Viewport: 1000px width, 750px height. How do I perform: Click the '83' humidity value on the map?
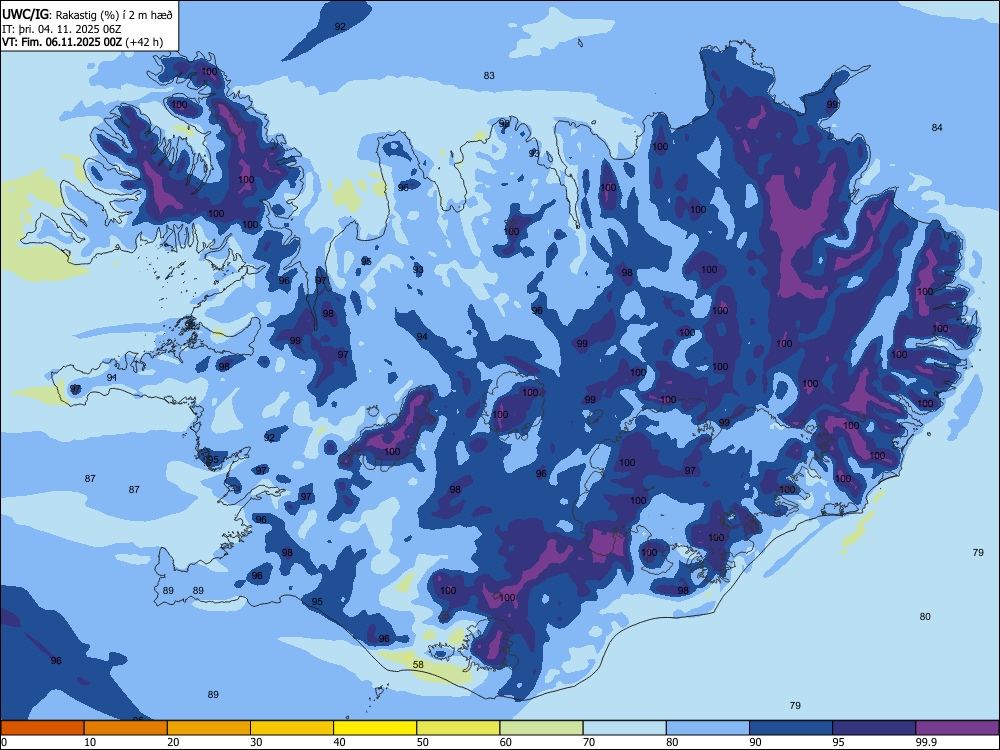click(x=489, y=75)
